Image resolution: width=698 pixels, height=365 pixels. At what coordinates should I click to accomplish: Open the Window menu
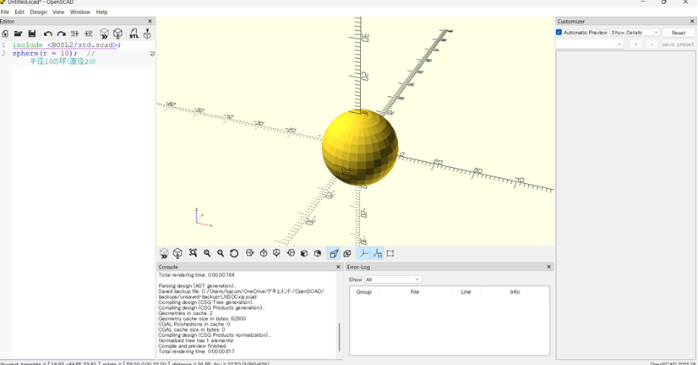coord(80,12)
